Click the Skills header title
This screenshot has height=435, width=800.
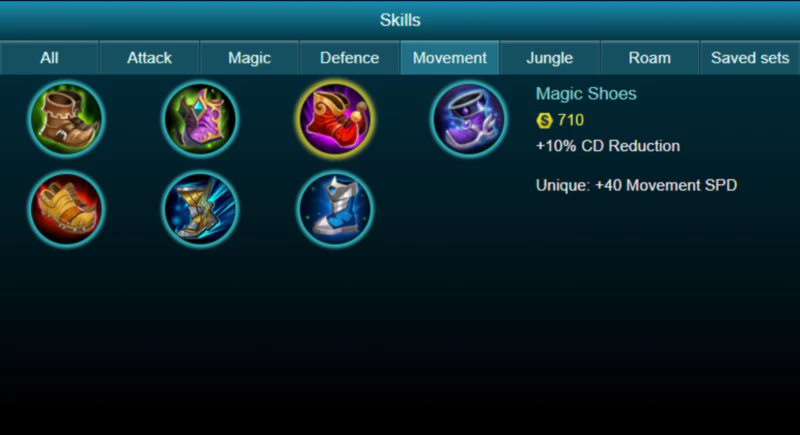pyautogui.click(x=400, y=20)
